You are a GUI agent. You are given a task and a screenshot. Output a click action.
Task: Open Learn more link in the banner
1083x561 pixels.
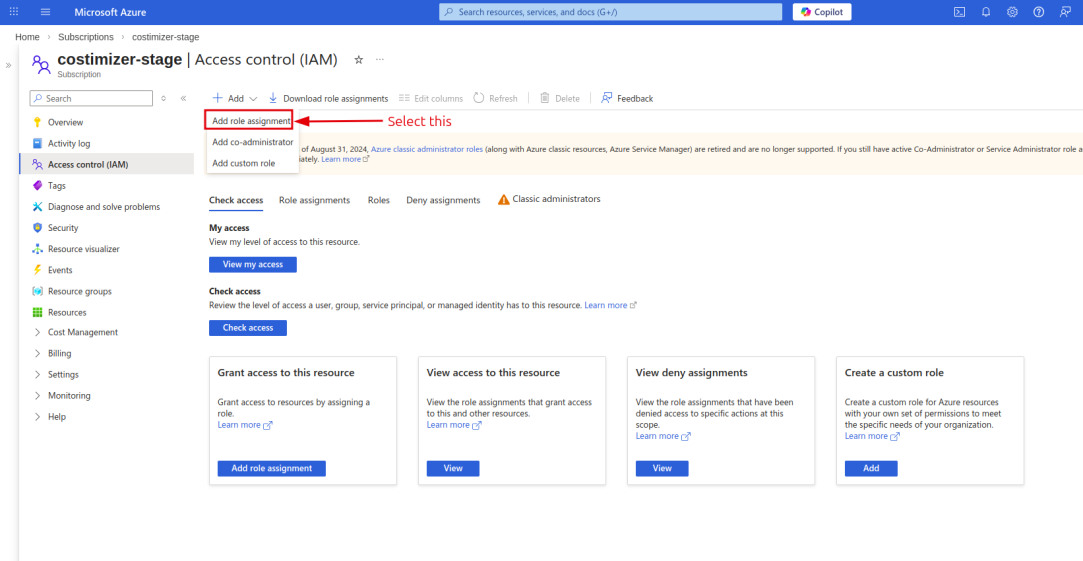(345, 159)
